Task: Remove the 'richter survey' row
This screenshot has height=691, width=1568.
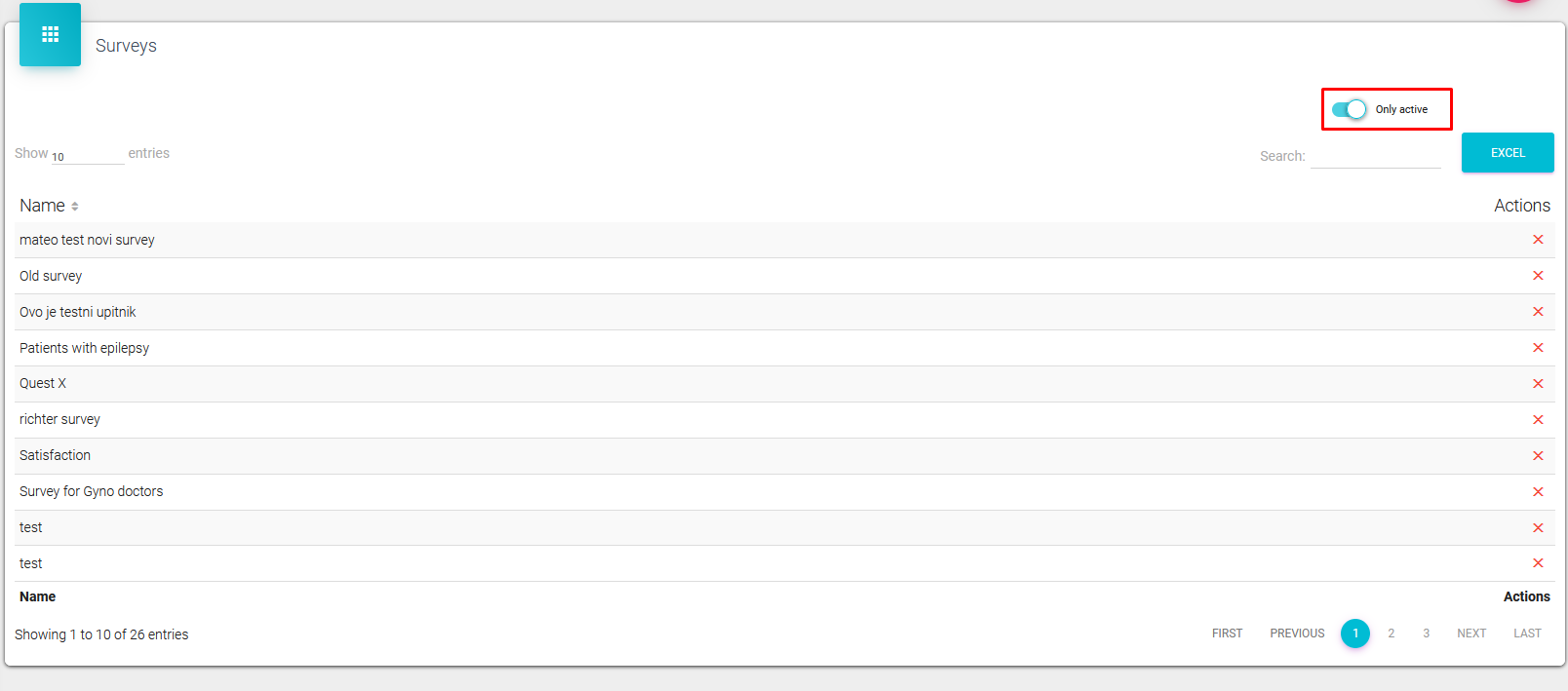Action: (x=1538, y=420)
